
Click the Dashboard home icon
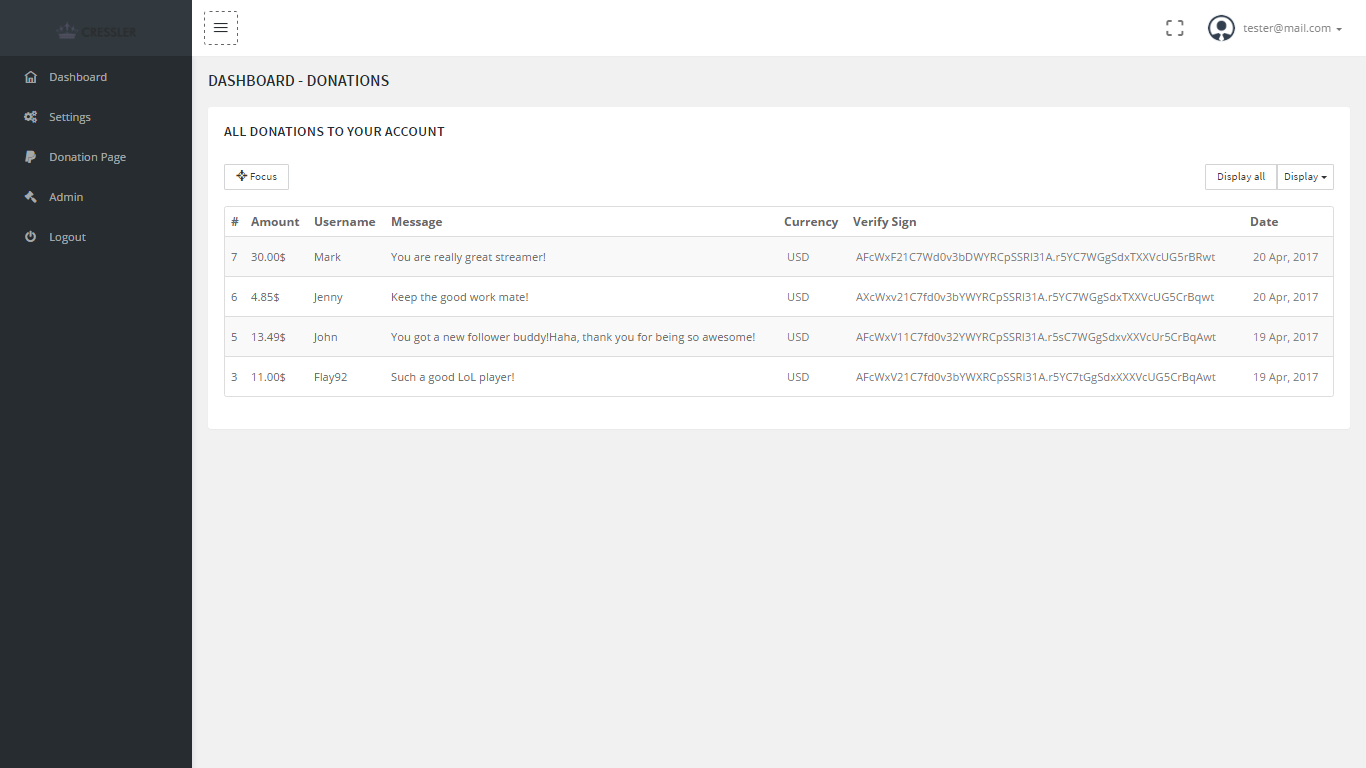(31, 77)
